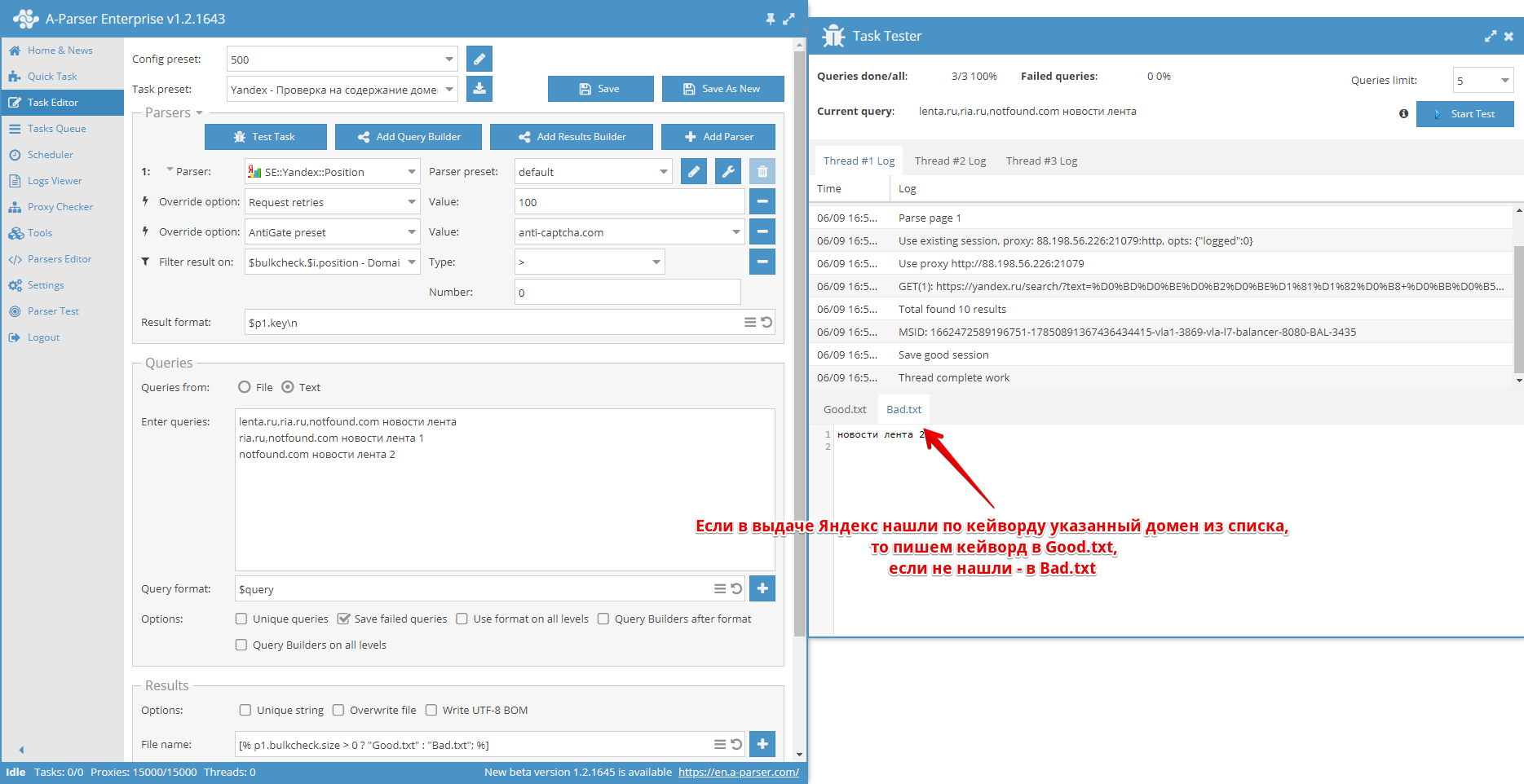
Task: Reset the Result format field
Action: tap(766, 322)
